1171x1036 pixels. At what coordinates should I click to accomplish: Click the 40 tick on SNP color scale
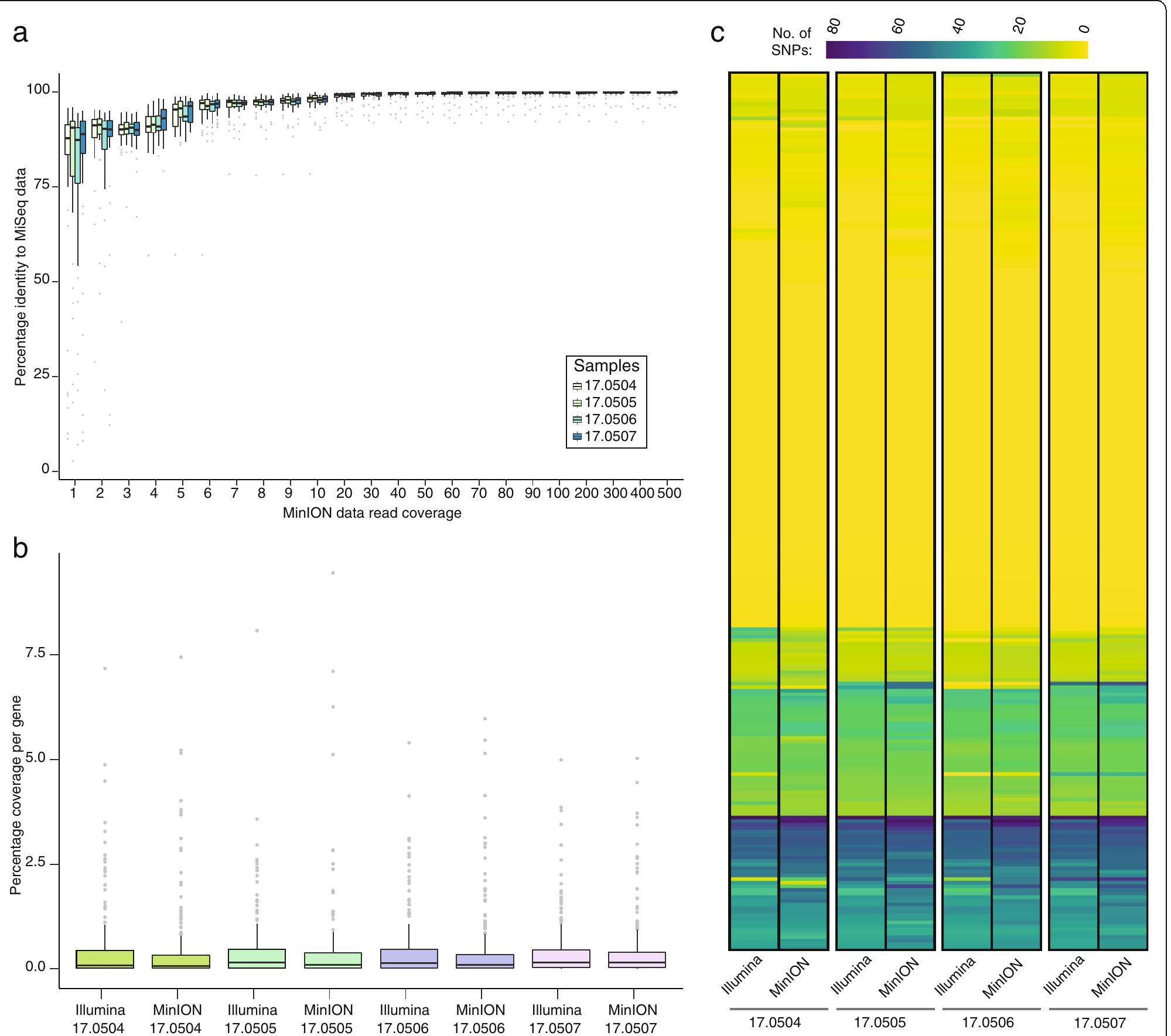(959, 25)
